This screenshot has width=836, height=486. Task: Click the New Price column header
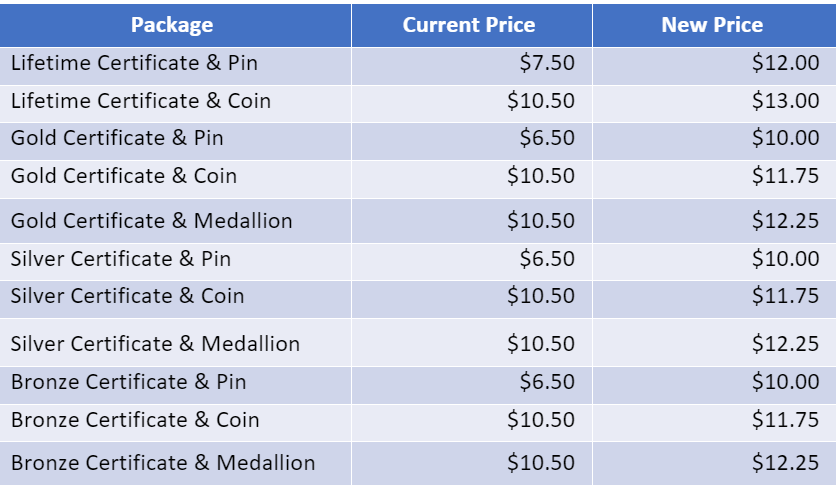coord(712,25)
